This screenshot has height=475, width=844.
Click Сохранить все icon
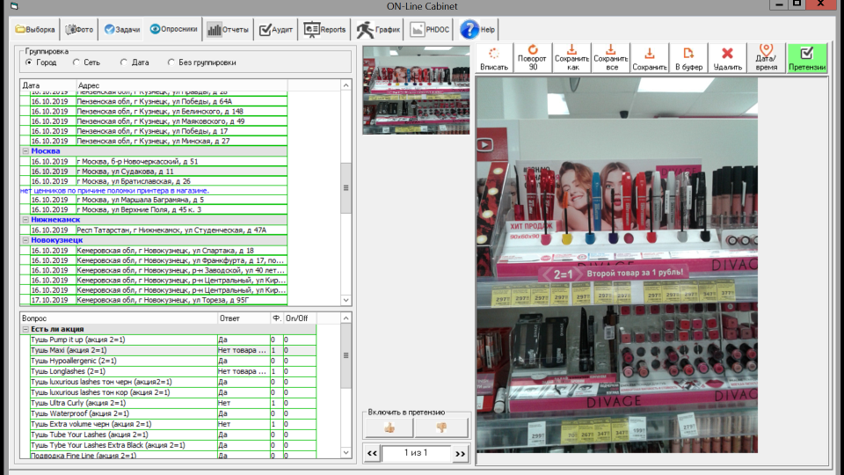[610, 58]
